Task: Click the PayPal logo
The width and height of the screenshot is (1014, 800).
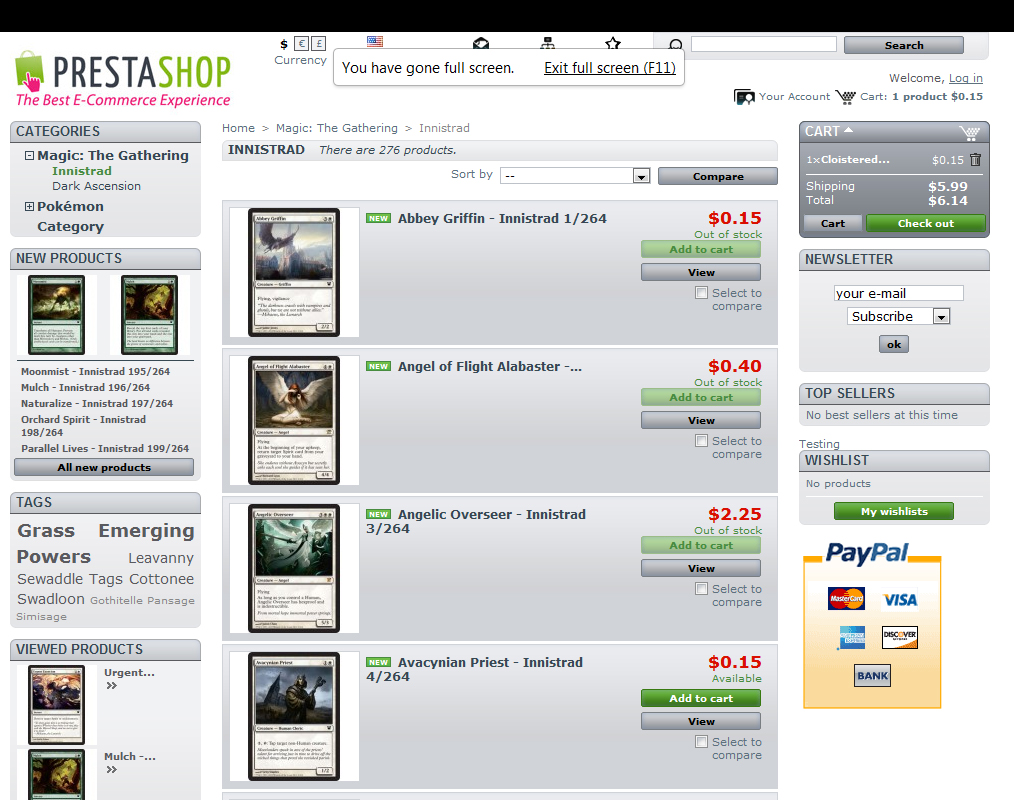Action: coord(867,553)
